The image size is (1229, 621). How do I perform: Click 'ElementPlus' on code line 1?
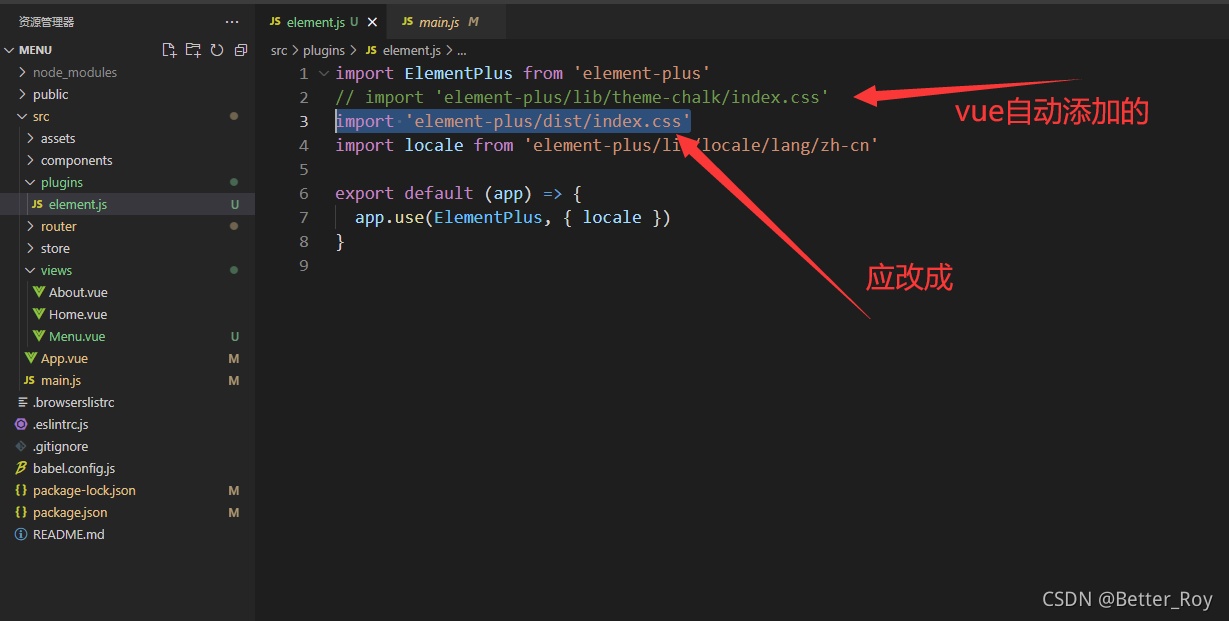click(458, 73)
